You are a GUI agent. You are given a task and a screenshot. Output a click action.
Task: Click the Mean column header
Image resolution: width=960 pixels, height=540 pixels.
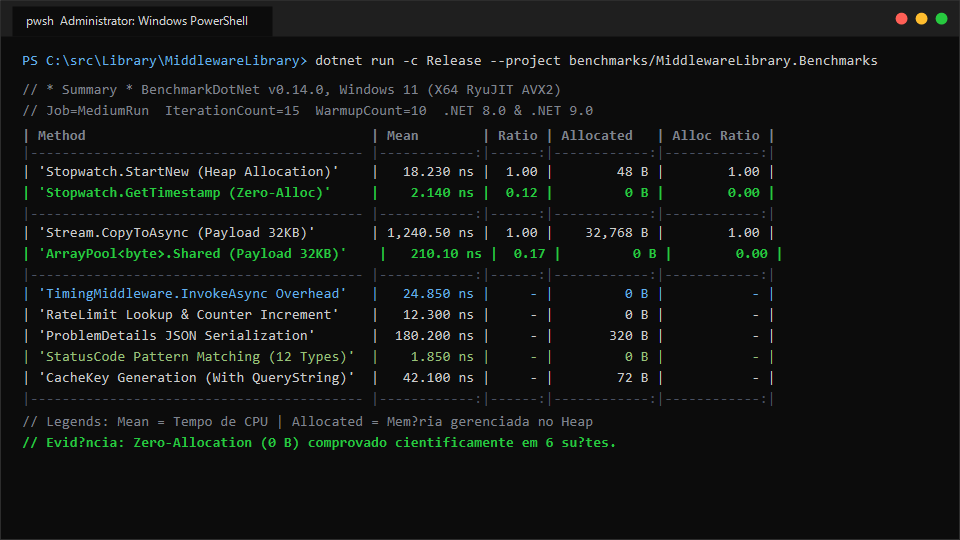402,135
